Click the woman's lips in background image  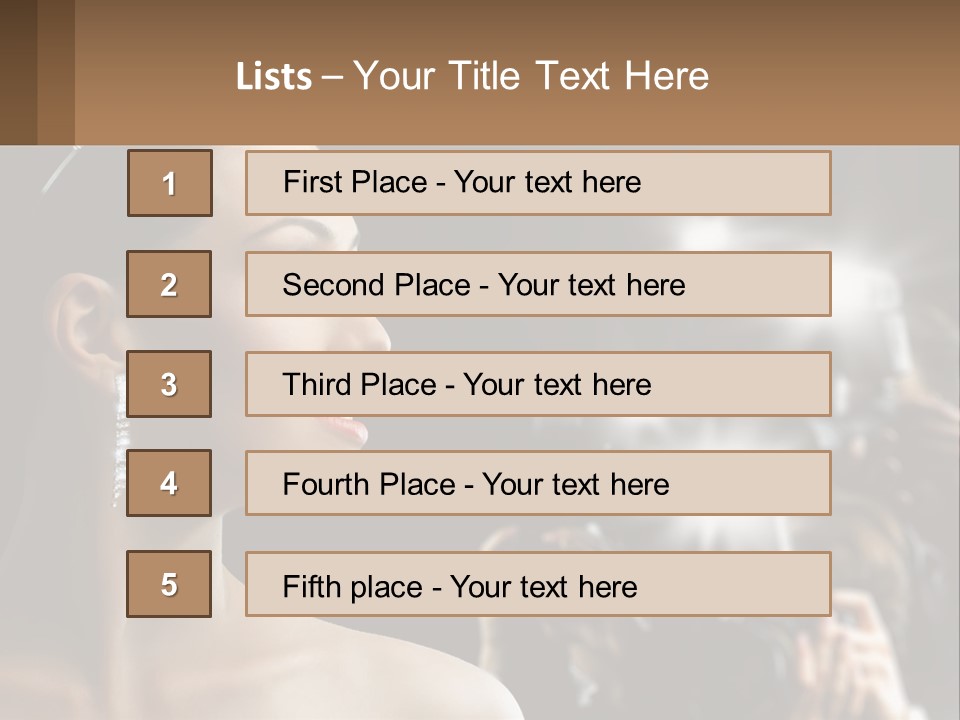click(352, 430)
